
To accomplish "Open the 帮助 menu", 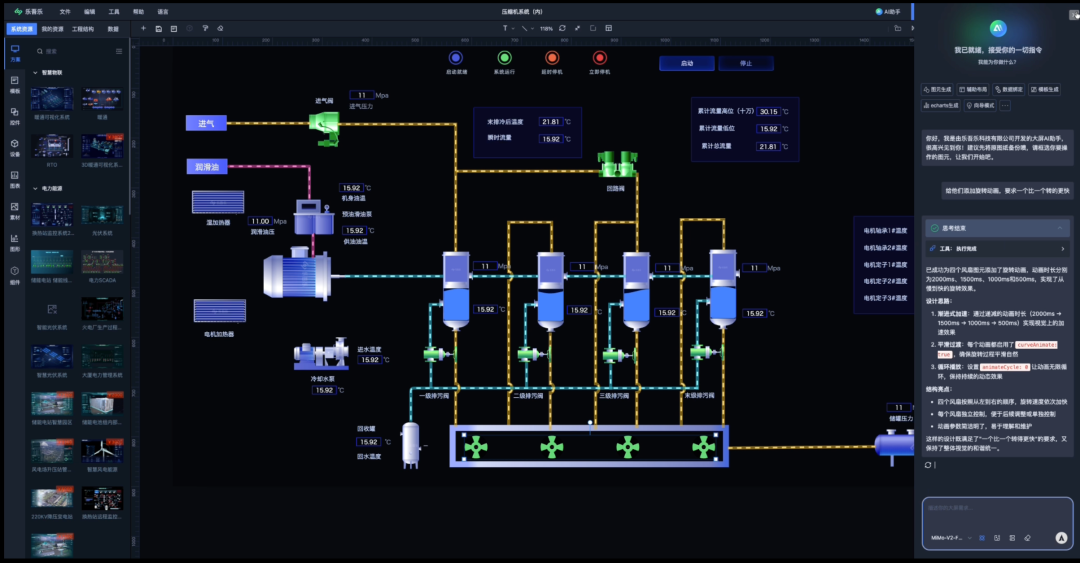I will point(138,12).
